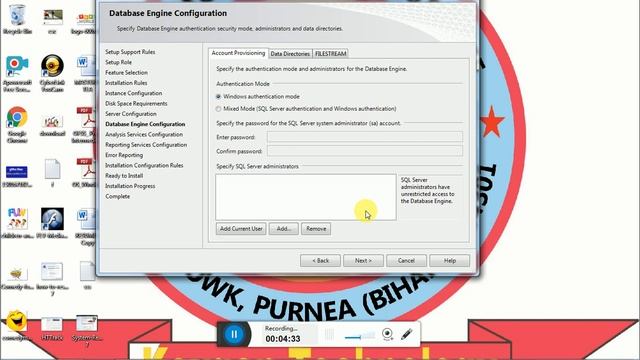Open the blank file icon below download
Screen dimensions: 640x360
pyautogui.click(x=52, y=173)
